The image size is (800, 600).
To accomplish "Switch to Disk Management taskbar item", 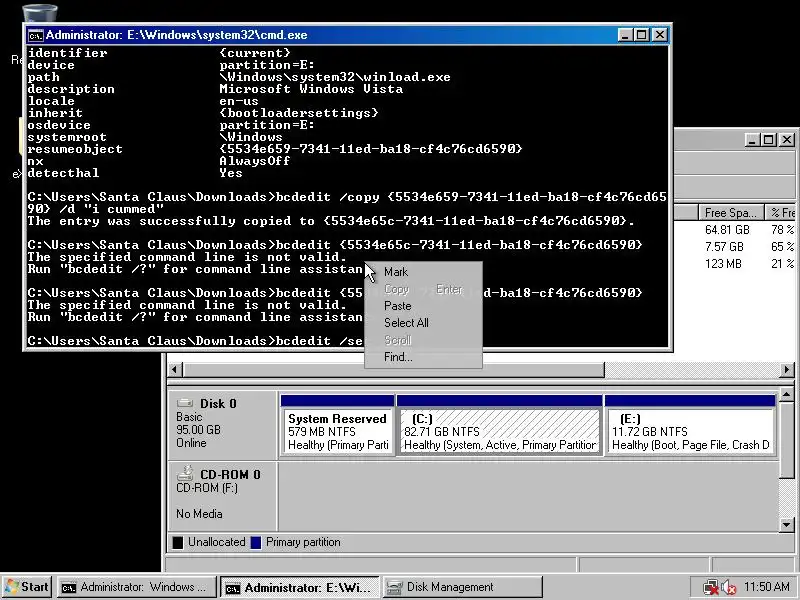I will tap(462, 587).
